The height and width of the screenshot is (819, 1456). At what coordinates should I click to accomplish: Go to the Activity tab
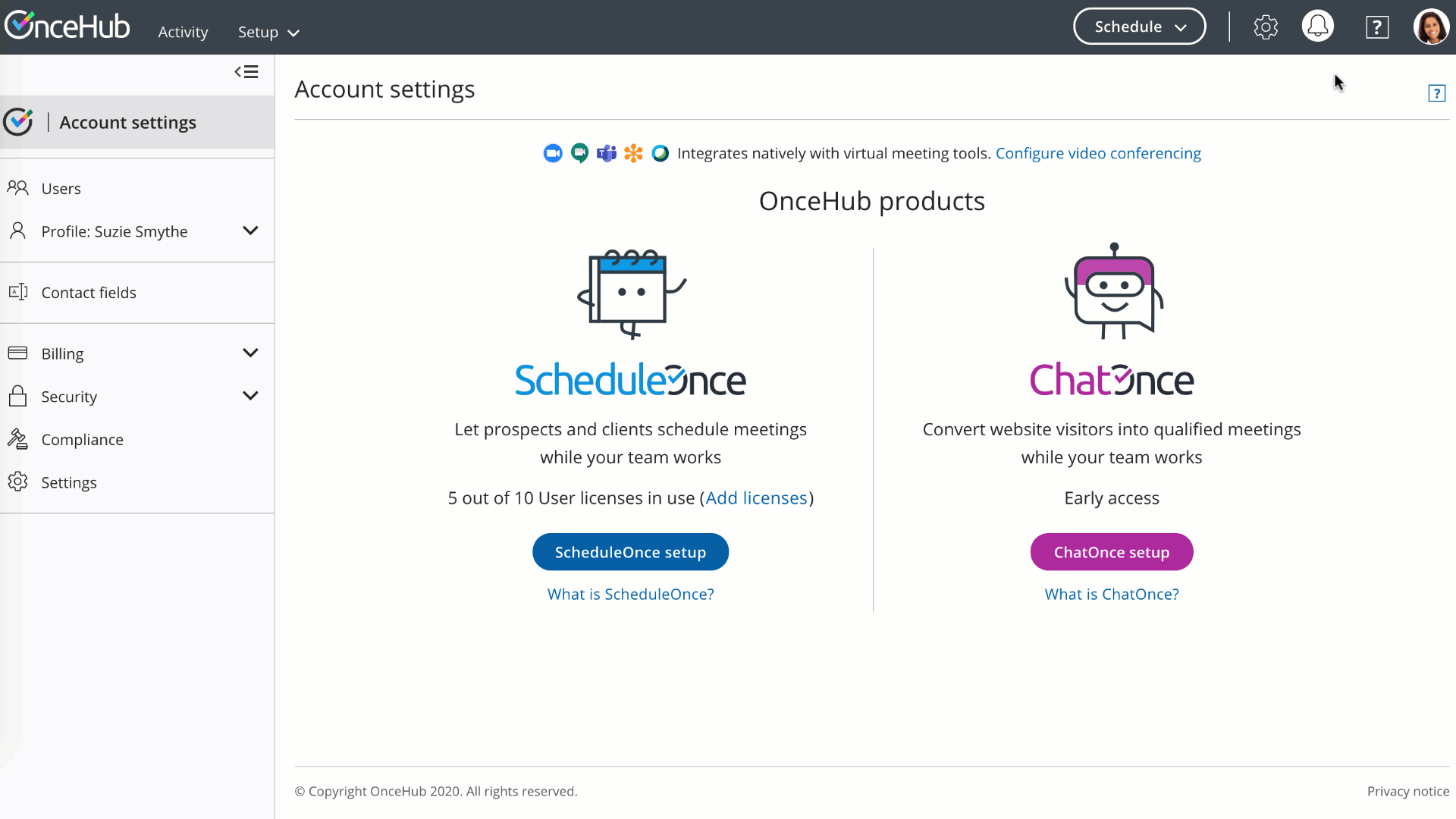coord(183,32)
